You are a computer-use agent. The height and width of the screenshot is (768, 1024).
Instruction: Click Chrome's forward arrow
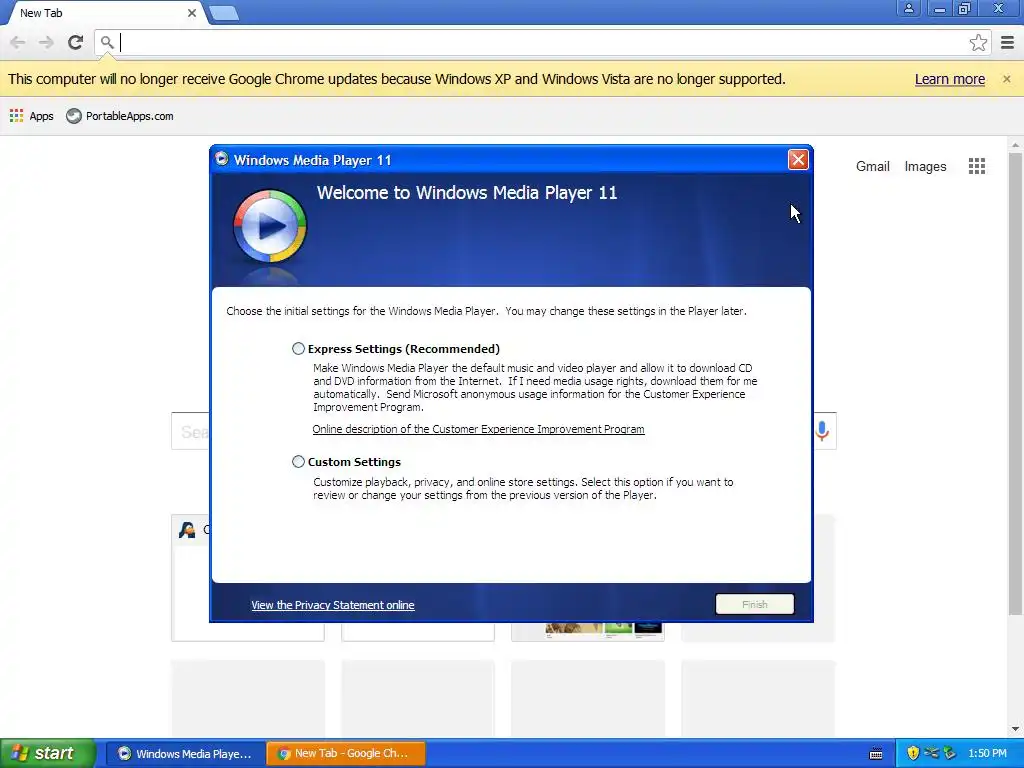[x=46, y=42]
